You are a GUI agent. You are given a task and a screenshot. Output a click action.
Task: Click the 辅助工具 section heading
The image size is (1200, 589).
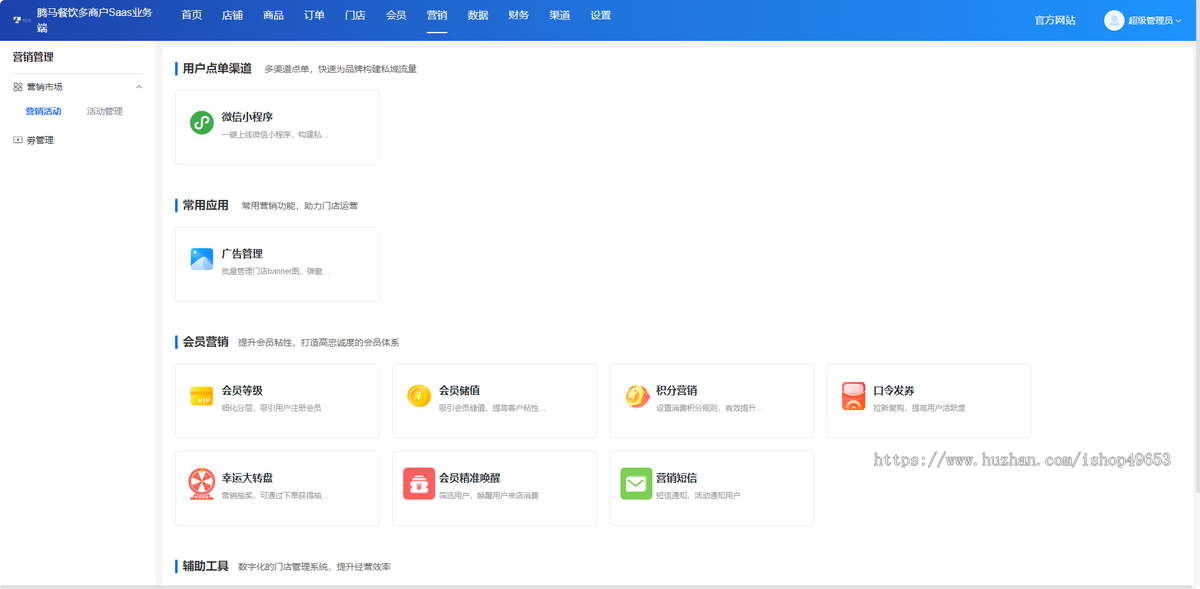pos(205,566)
